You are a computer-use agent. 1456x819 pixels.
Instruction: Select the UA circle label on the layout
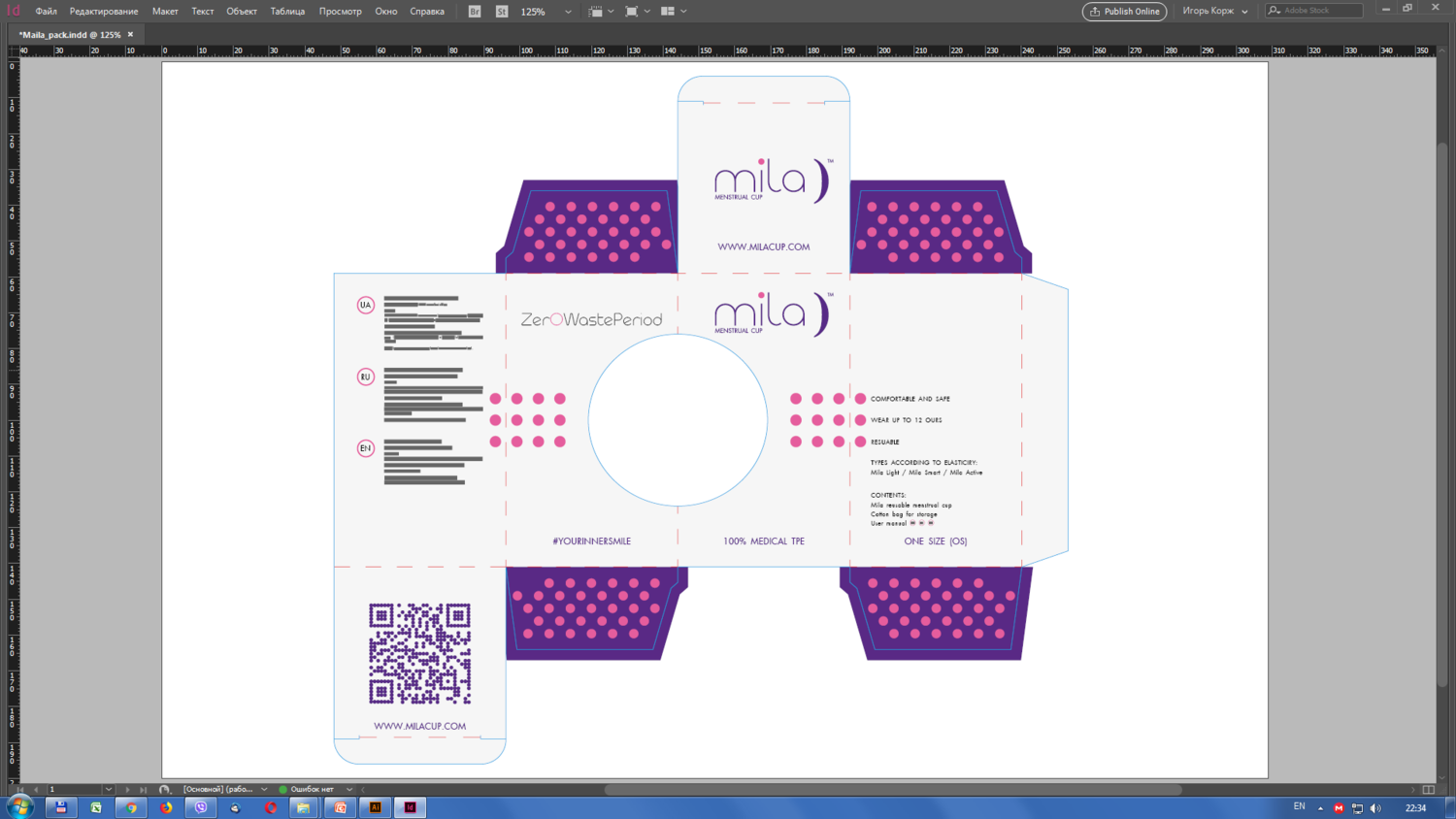coord(366,305)
